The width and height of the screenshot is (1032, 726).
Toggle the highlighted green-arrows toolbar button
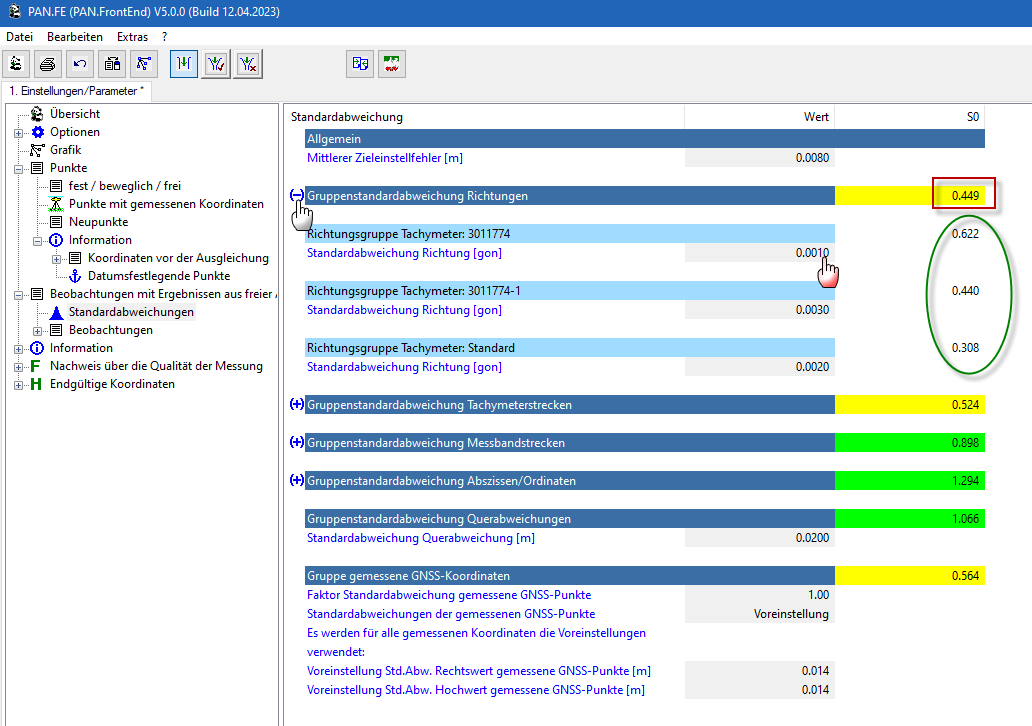[184, 63]
